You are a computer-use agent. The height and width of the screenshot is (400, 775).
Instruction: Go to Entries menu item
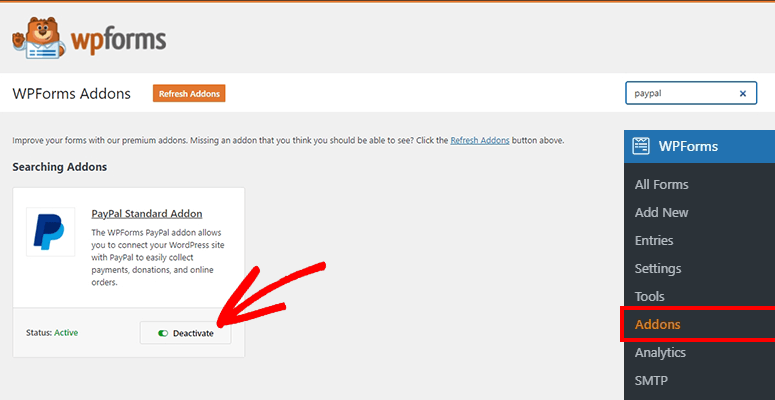pyautogui.click(x=654, y=240)
